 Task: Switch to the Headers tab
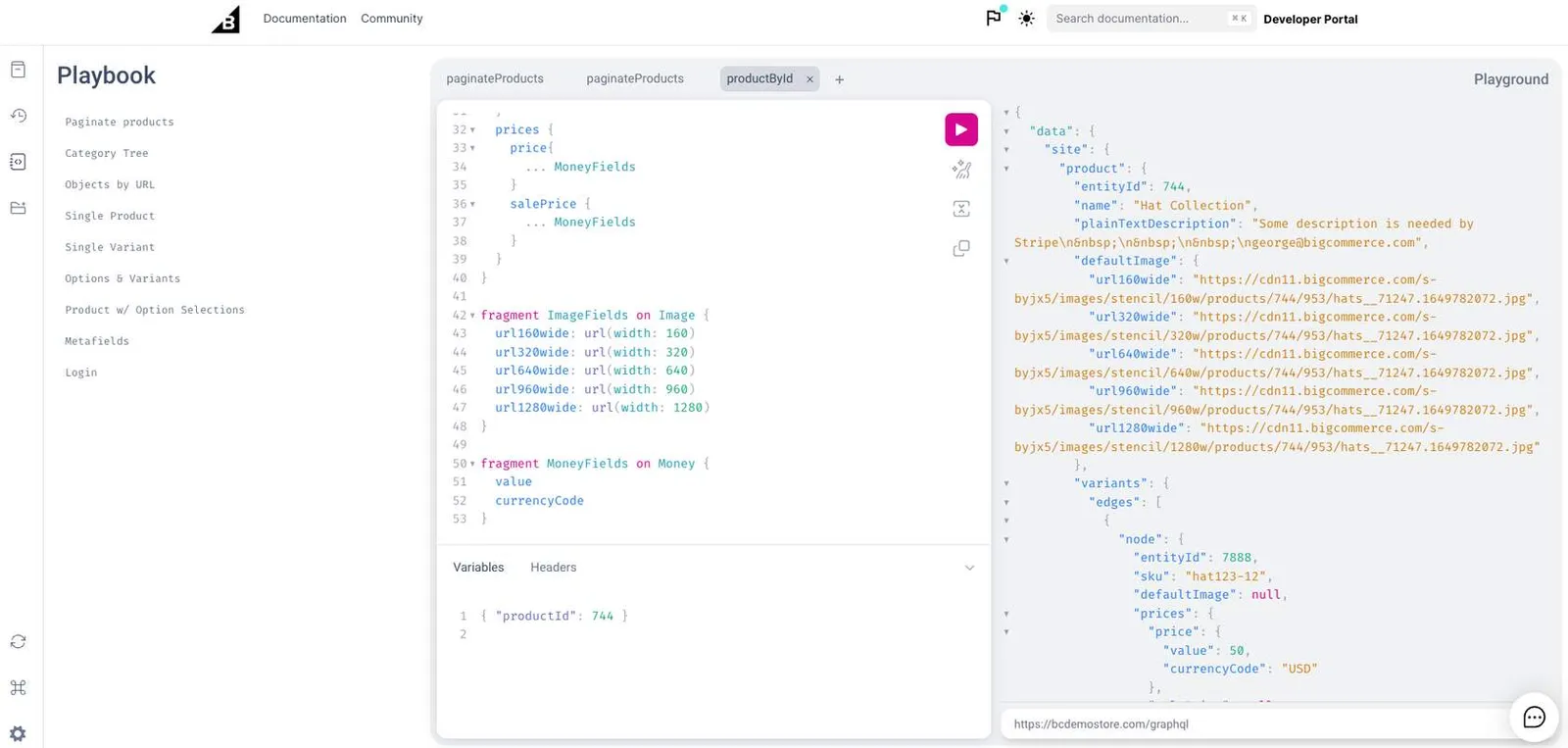[554, 568]
